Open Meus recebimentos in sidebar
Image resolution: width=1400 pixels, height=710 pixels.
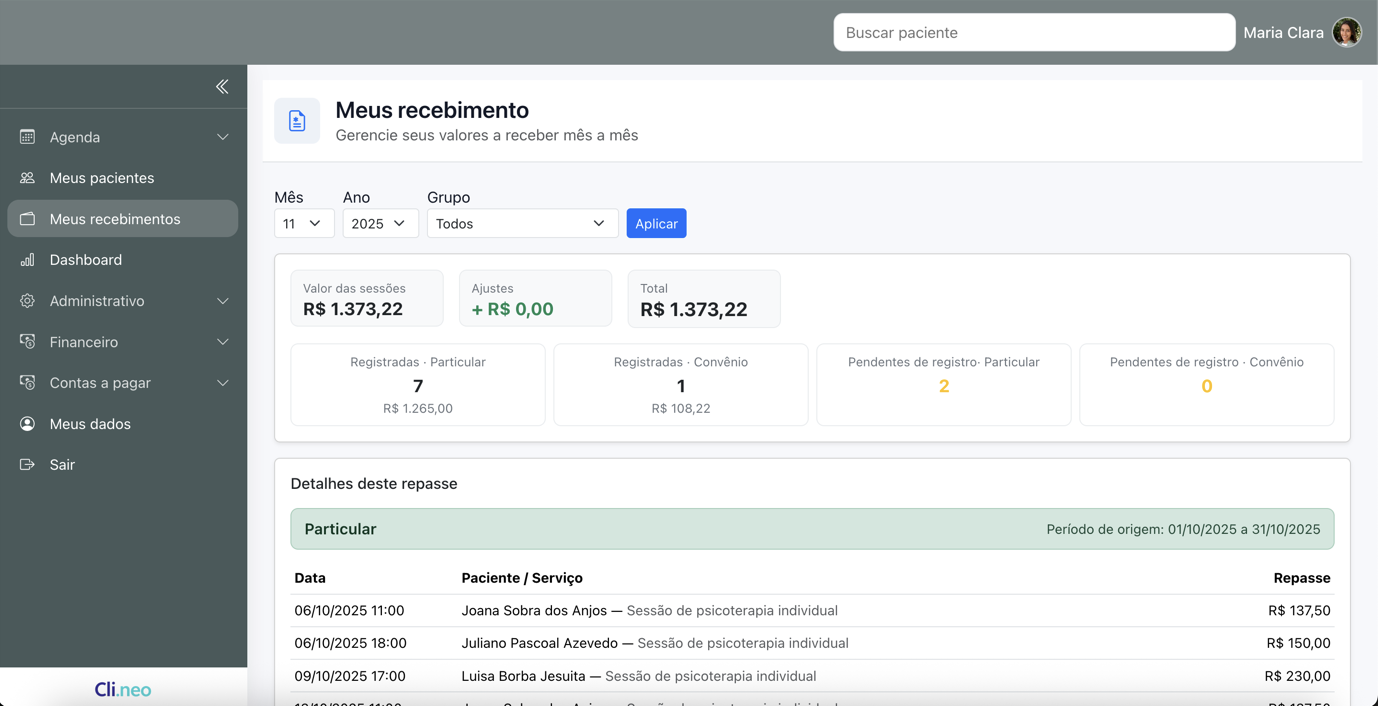[115, 219]
